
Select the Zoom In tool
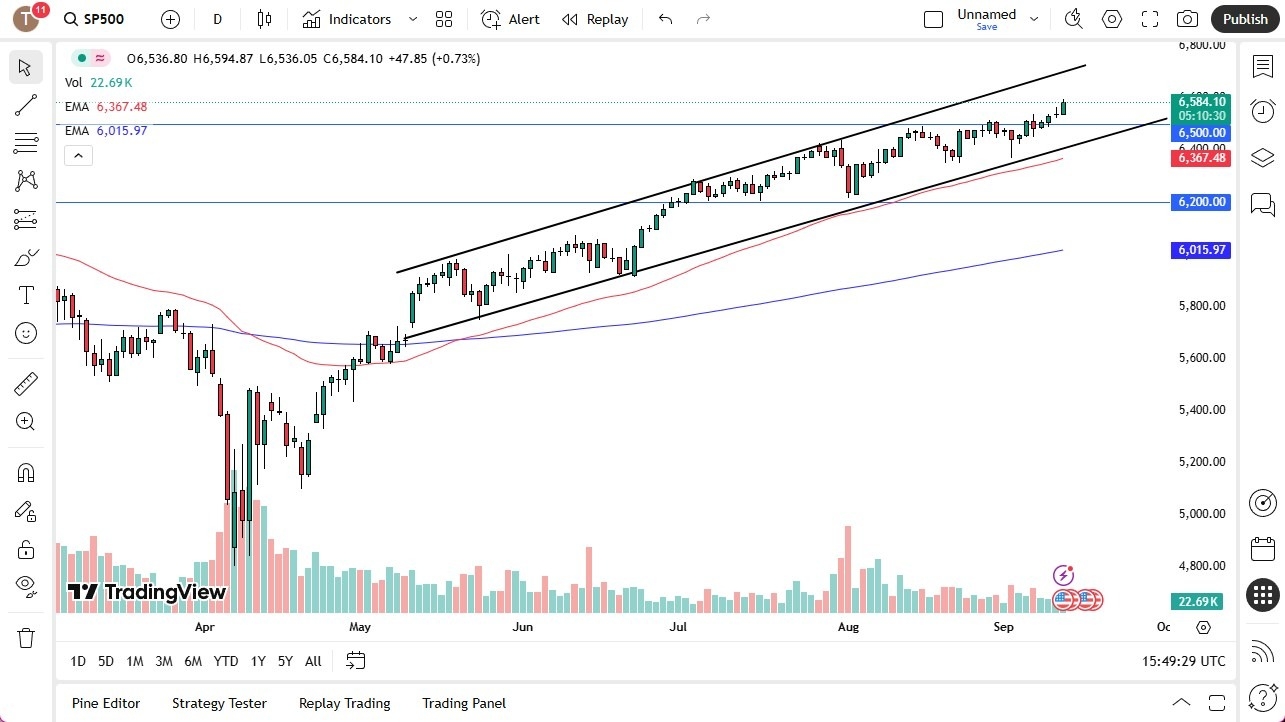coord(25,421)
